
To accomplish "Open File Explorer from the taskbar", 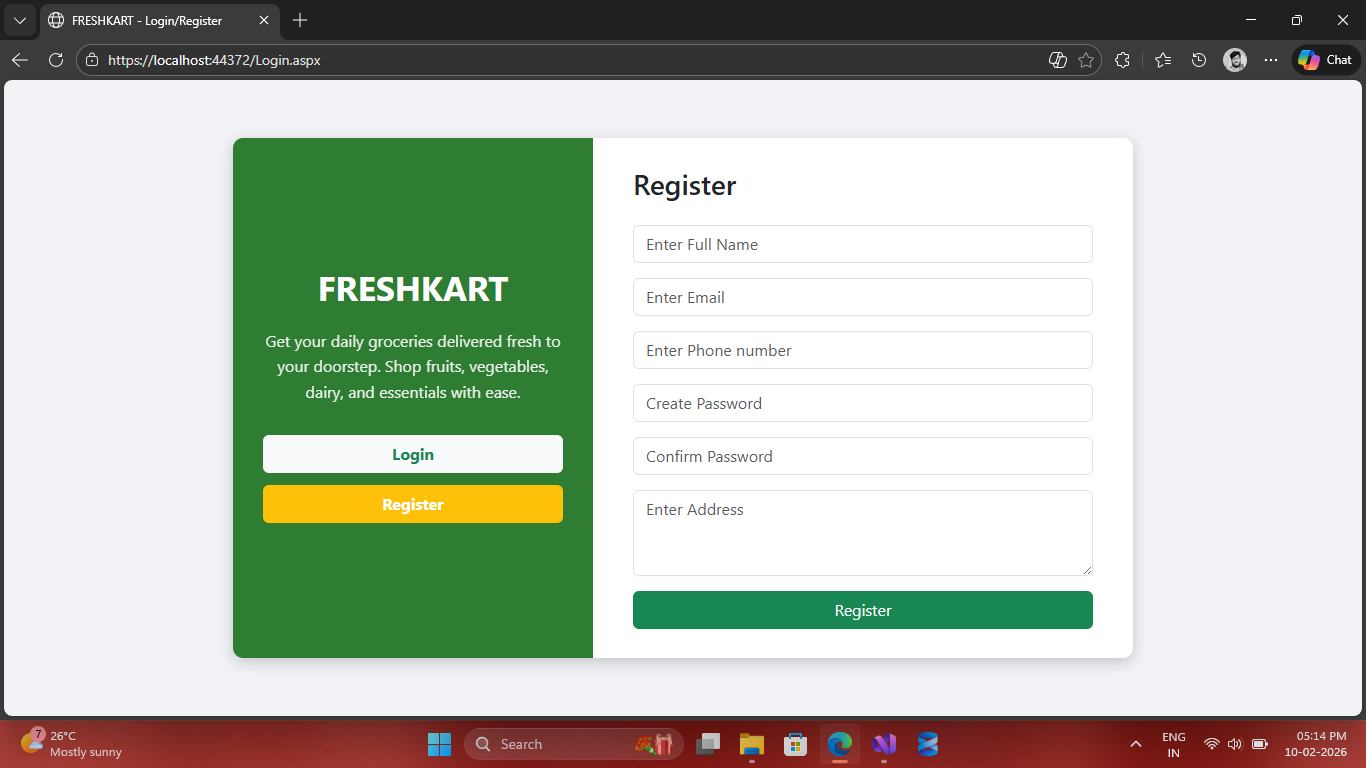I will [752, 744].
